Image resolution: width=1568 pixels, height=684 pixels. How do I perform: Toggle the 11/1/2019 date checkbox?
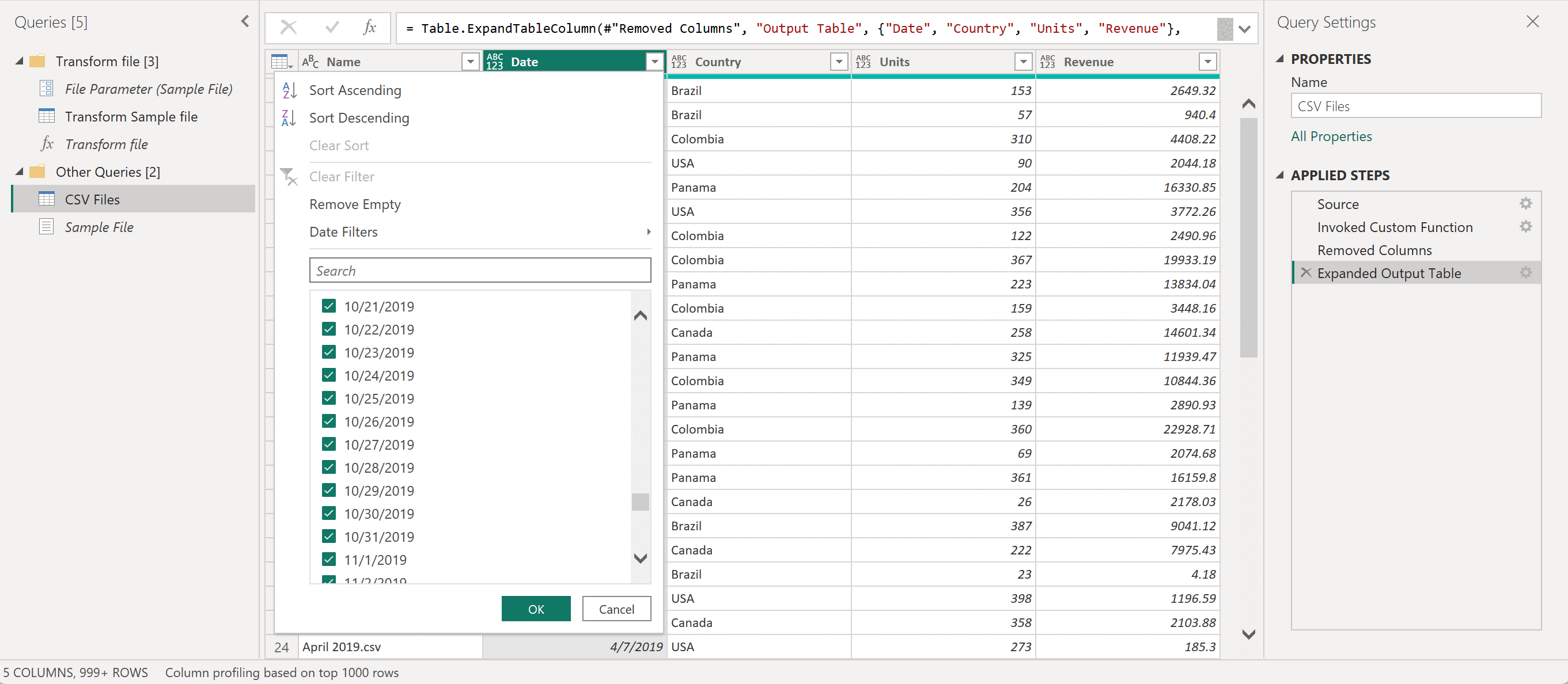(x=329, y=559)
